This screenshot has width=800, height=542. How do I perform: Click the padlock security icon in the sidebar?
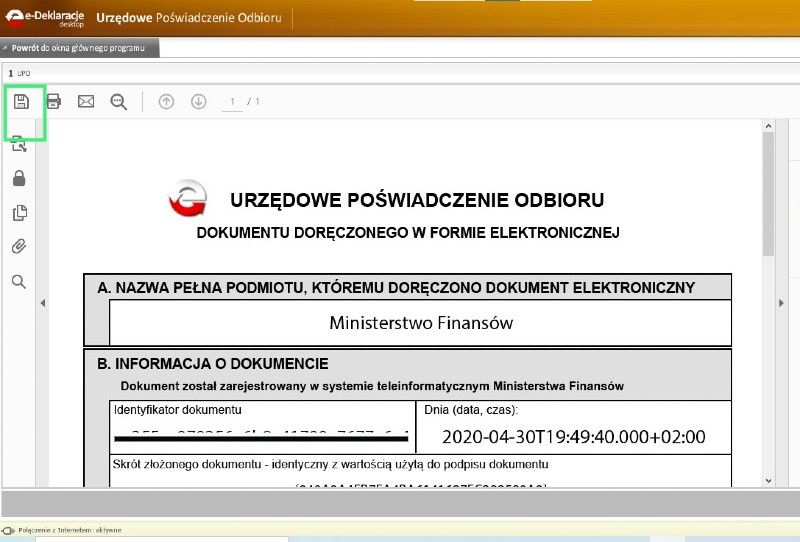click(x=19, y=178)
